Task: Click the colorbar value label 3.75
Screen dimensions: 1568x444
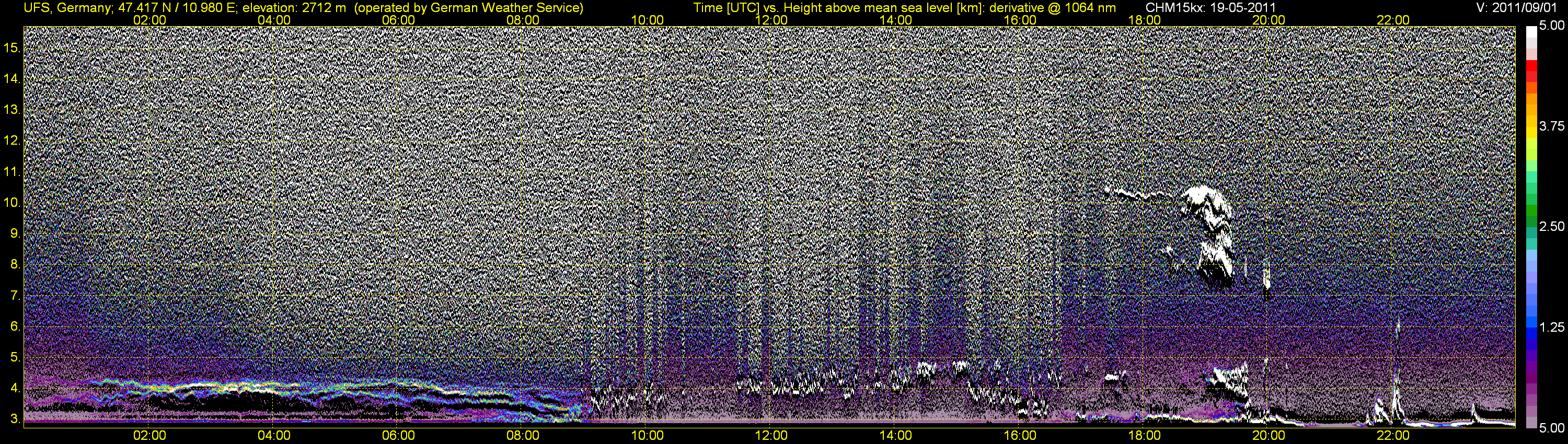Action: 1552,126
